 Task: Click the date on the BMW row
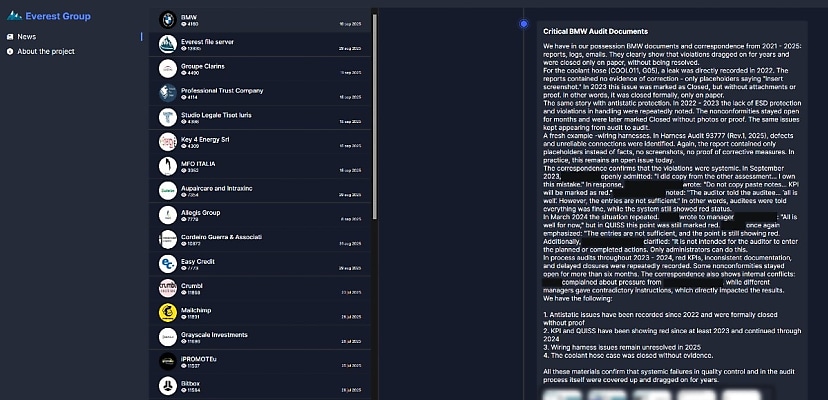point(350,24)
